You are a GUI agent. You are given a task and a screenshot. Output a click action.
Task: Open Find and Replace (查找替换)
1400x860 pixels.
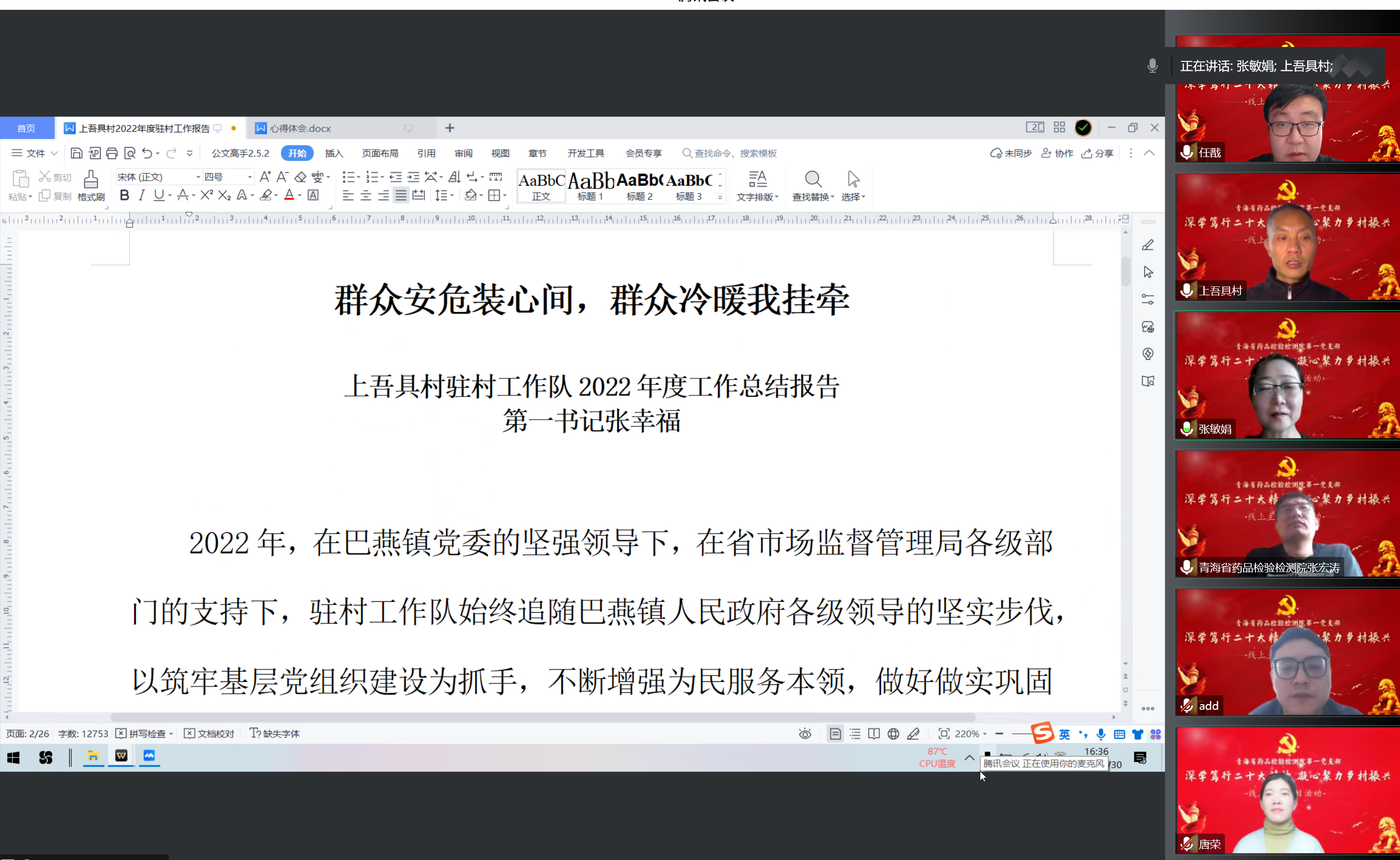pyautogui.click(x=813, y=186)
